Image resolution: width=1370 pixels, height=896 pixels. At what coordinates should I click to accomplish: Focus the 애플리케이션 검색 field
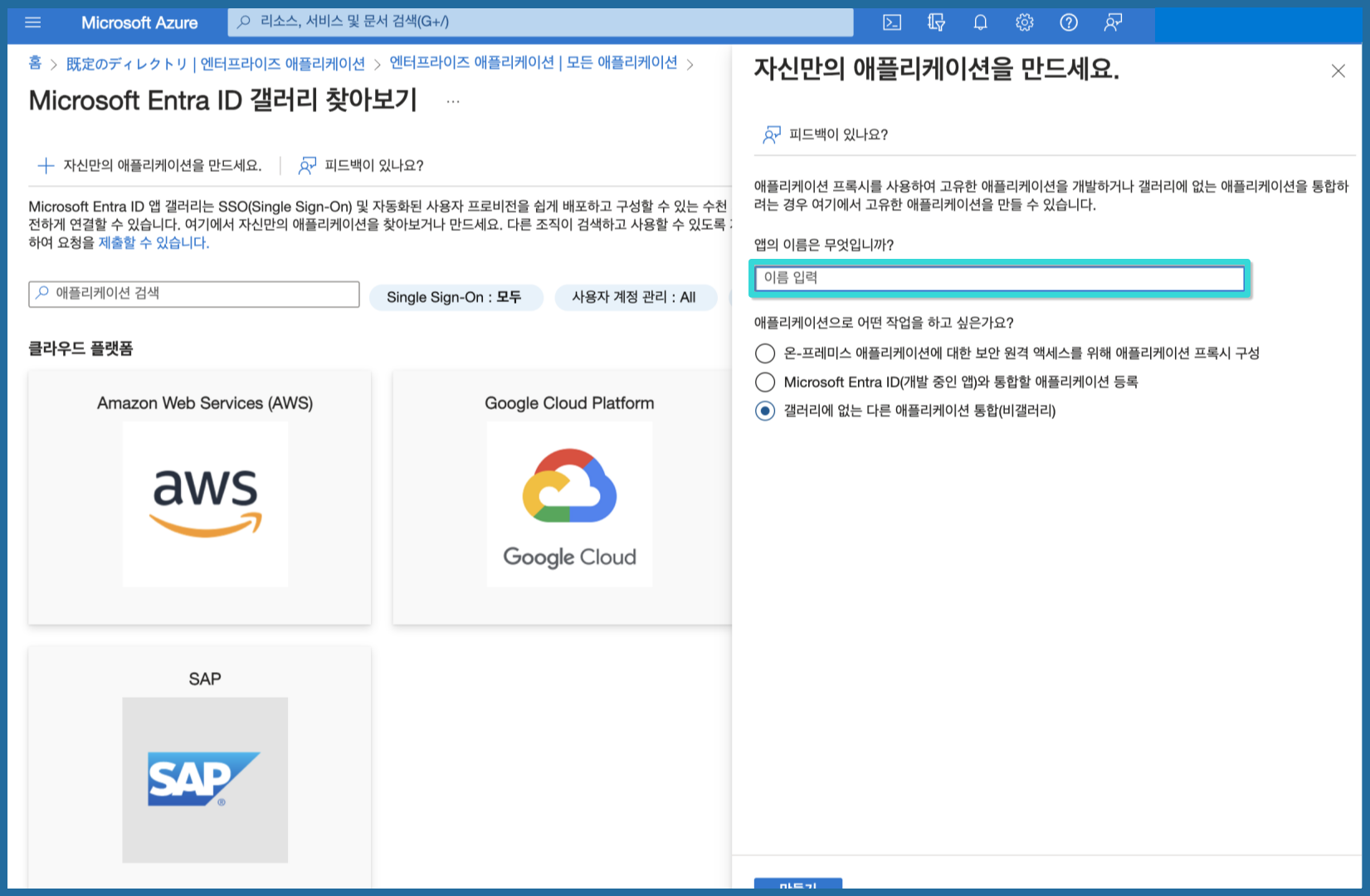[x=194, y=294]
